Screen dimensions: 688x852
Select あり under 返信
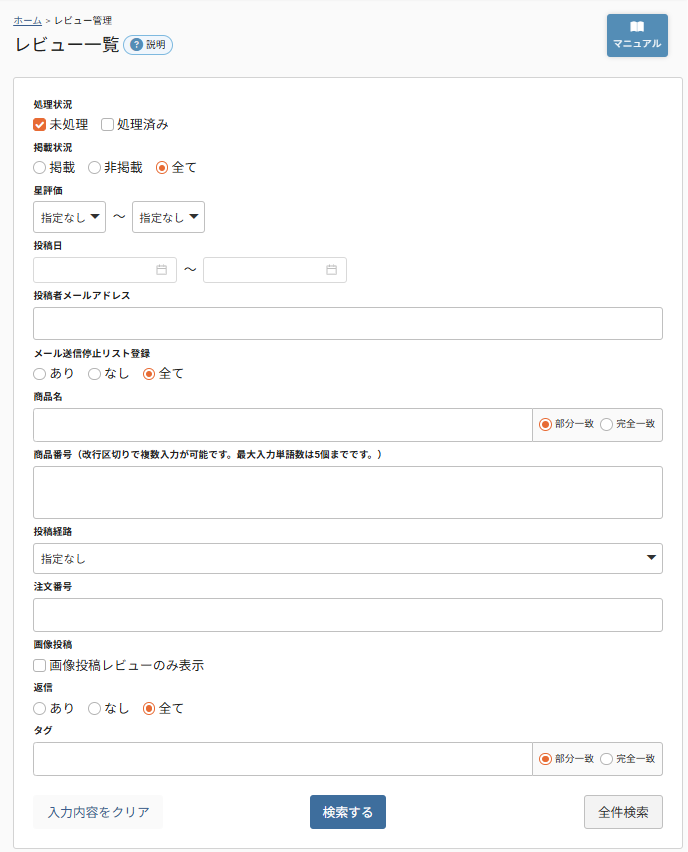[38, 707]
